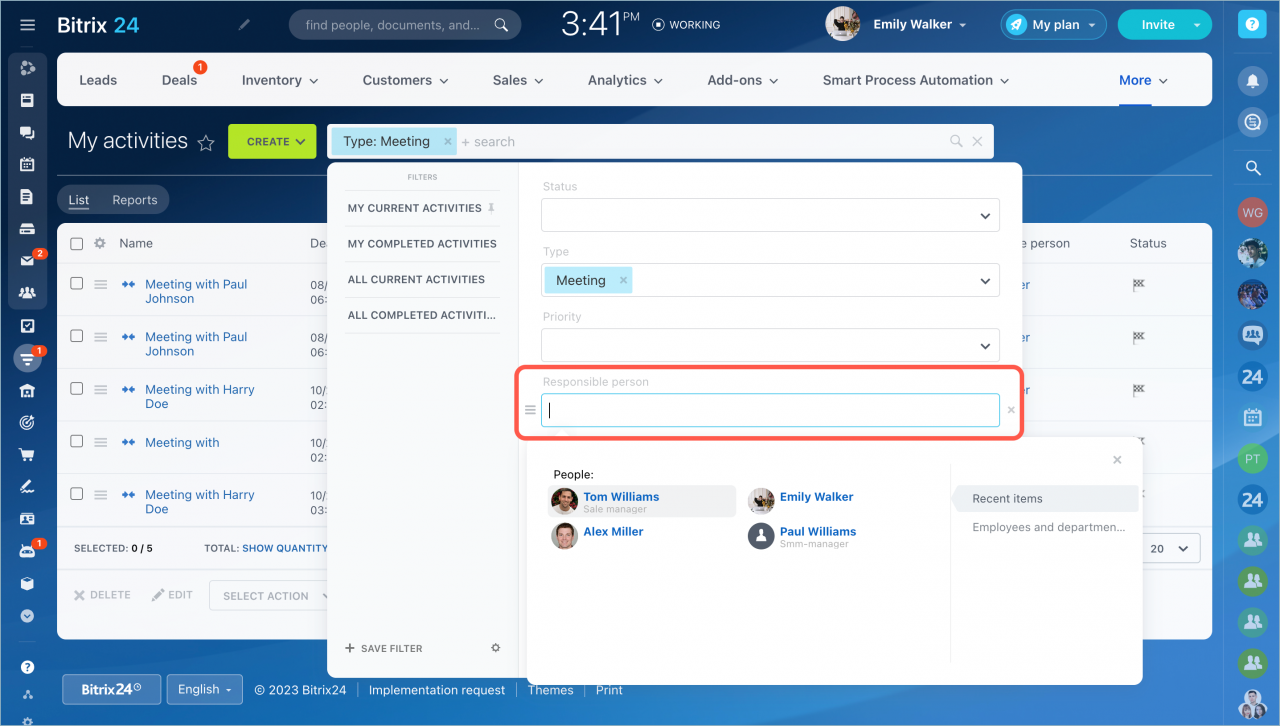Click the help question mark button

click(1252, 25)
